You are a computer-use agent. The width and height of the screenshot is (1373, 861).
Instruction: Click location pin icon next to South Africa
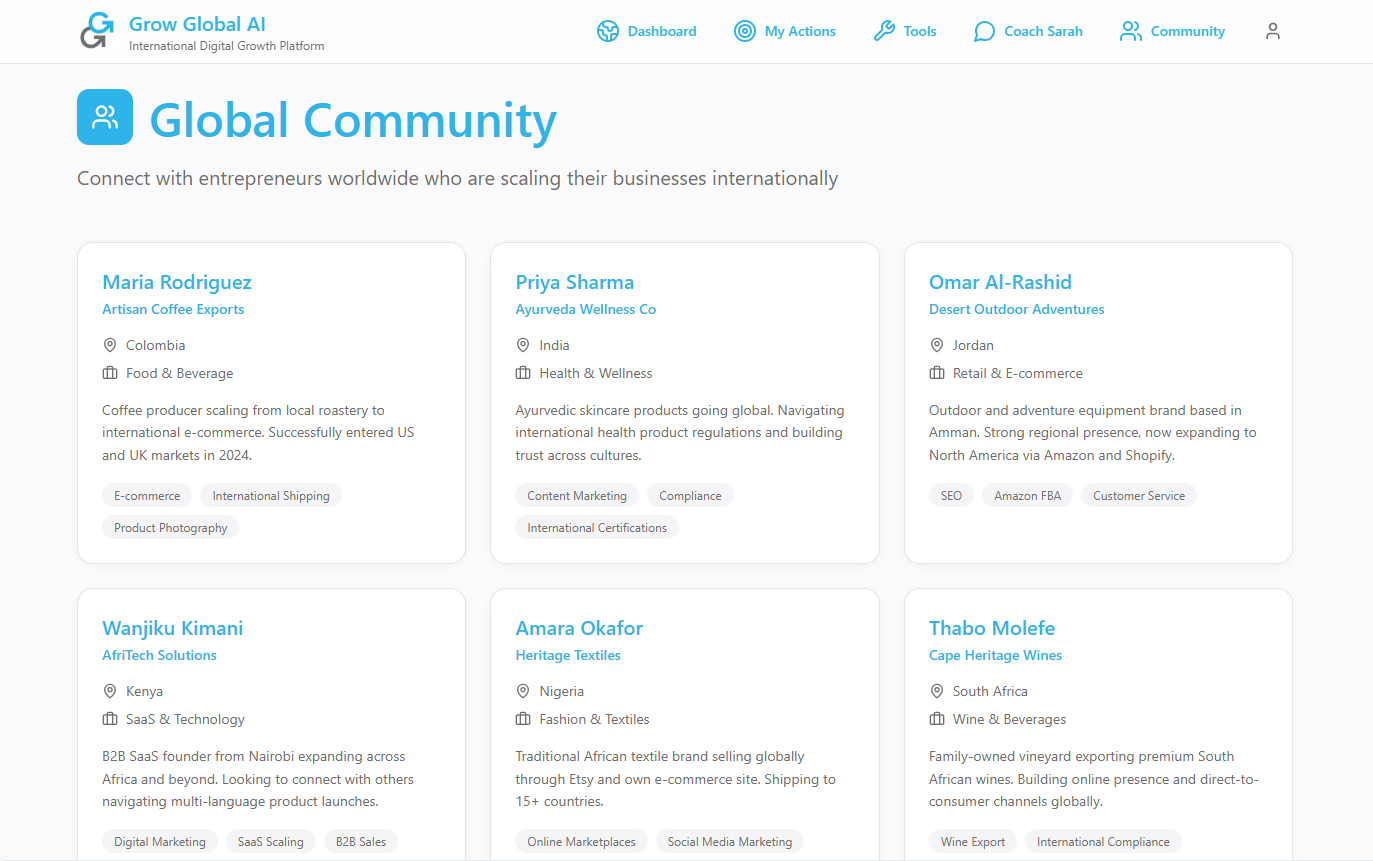click(x=937, y=691)
